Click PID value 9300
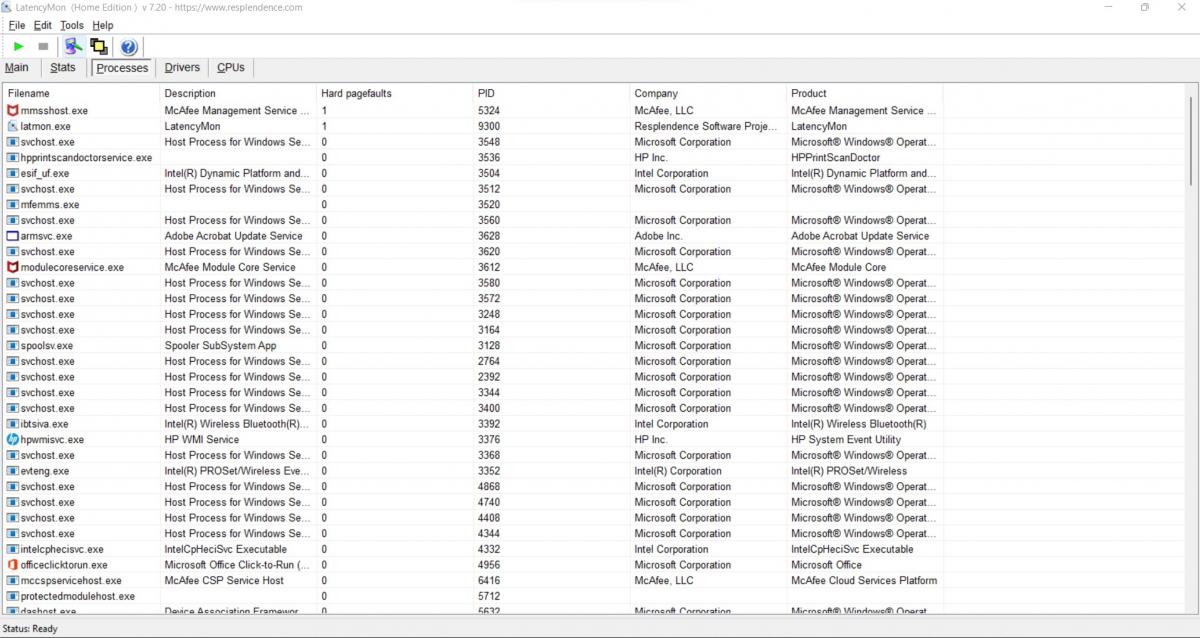This screenshot has height=638, width=1200. pyautogui.click(x=489, y=126)
